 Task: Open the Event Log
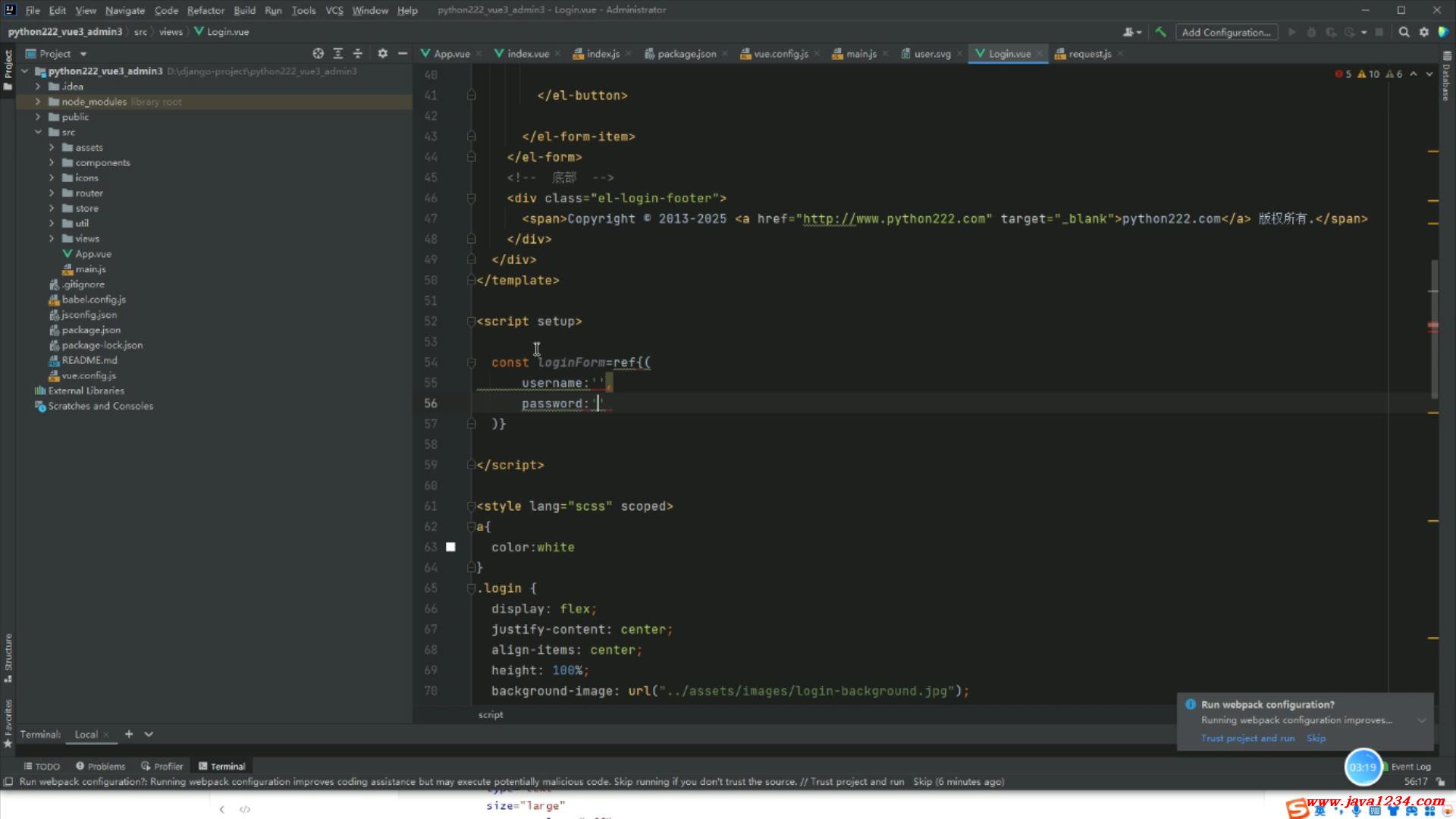point(1410,767)
